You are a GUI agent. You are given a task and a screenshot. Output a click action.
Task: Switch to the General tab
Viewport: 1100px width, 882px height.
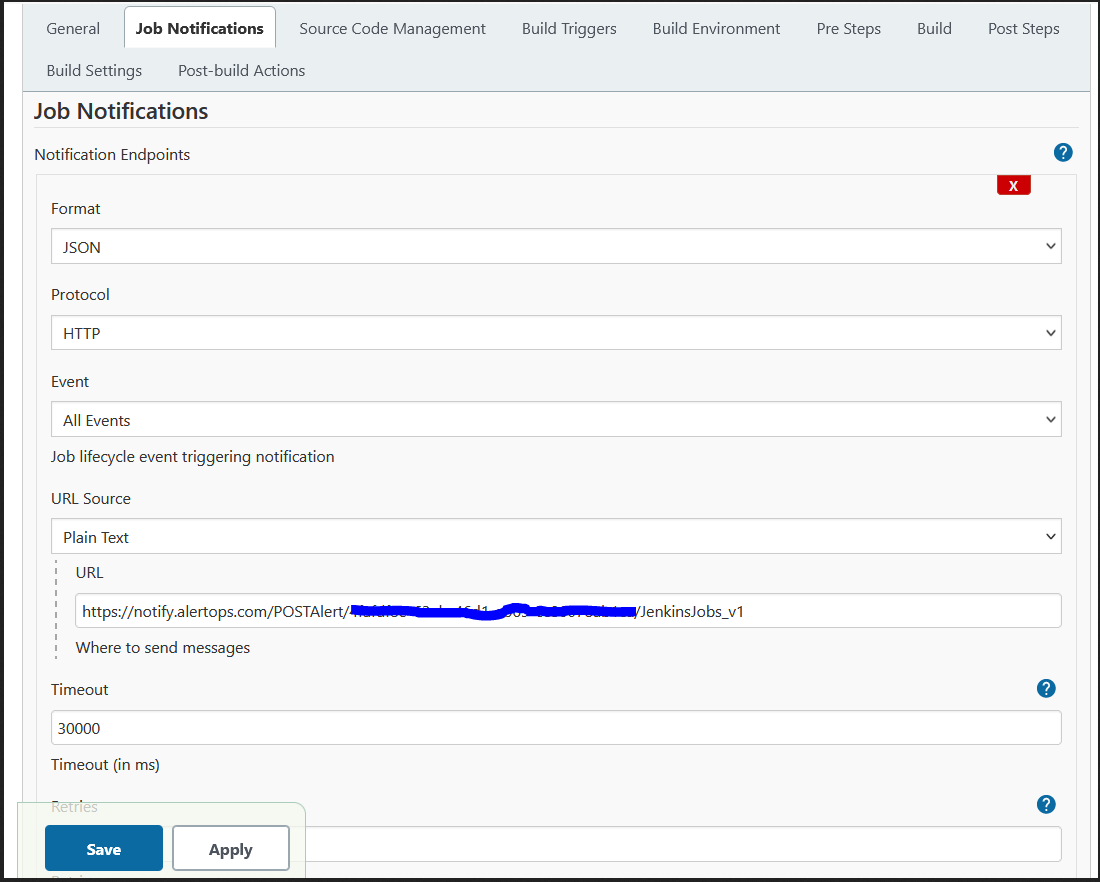point(73,29)
